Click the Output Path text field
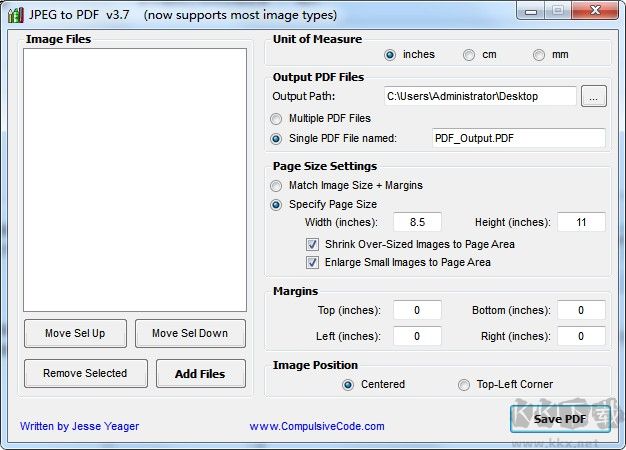 (480, 96)
